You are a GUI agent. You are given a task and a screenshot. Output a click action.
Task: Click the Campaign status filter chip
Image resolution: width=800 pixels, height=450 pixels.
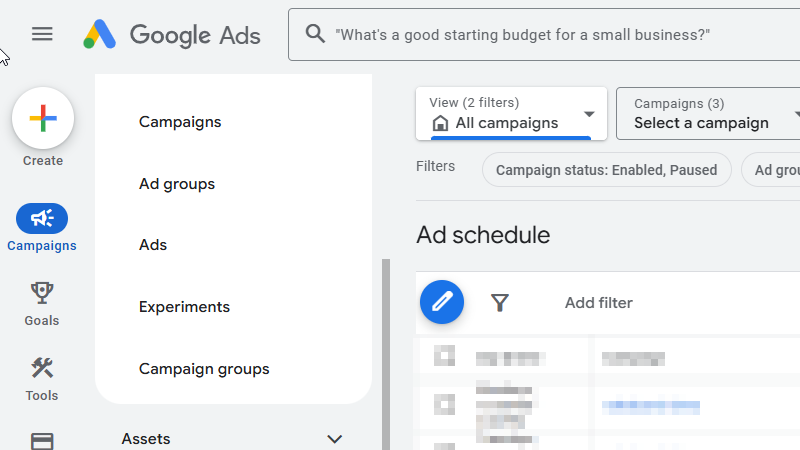point(606,170)
